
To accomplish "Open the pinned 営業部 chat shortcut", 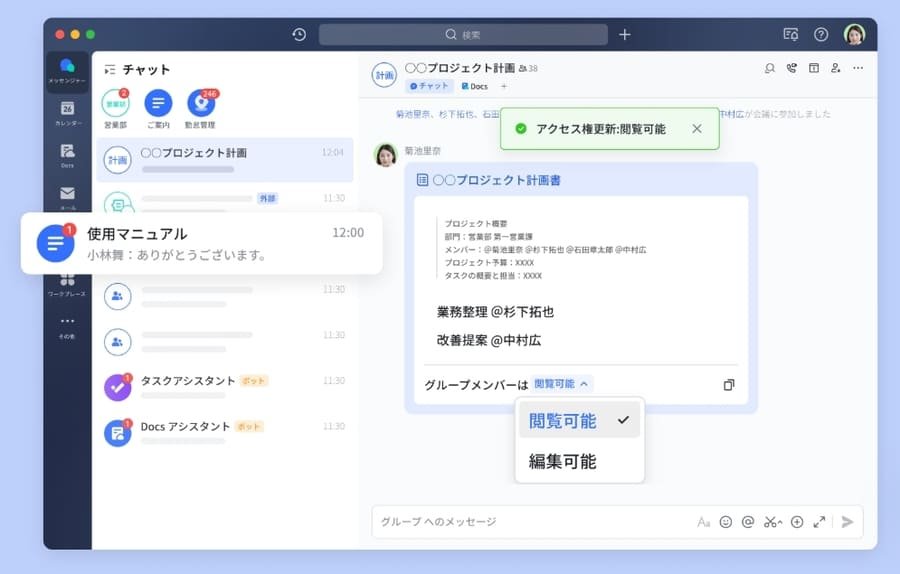I will point(115,109).
